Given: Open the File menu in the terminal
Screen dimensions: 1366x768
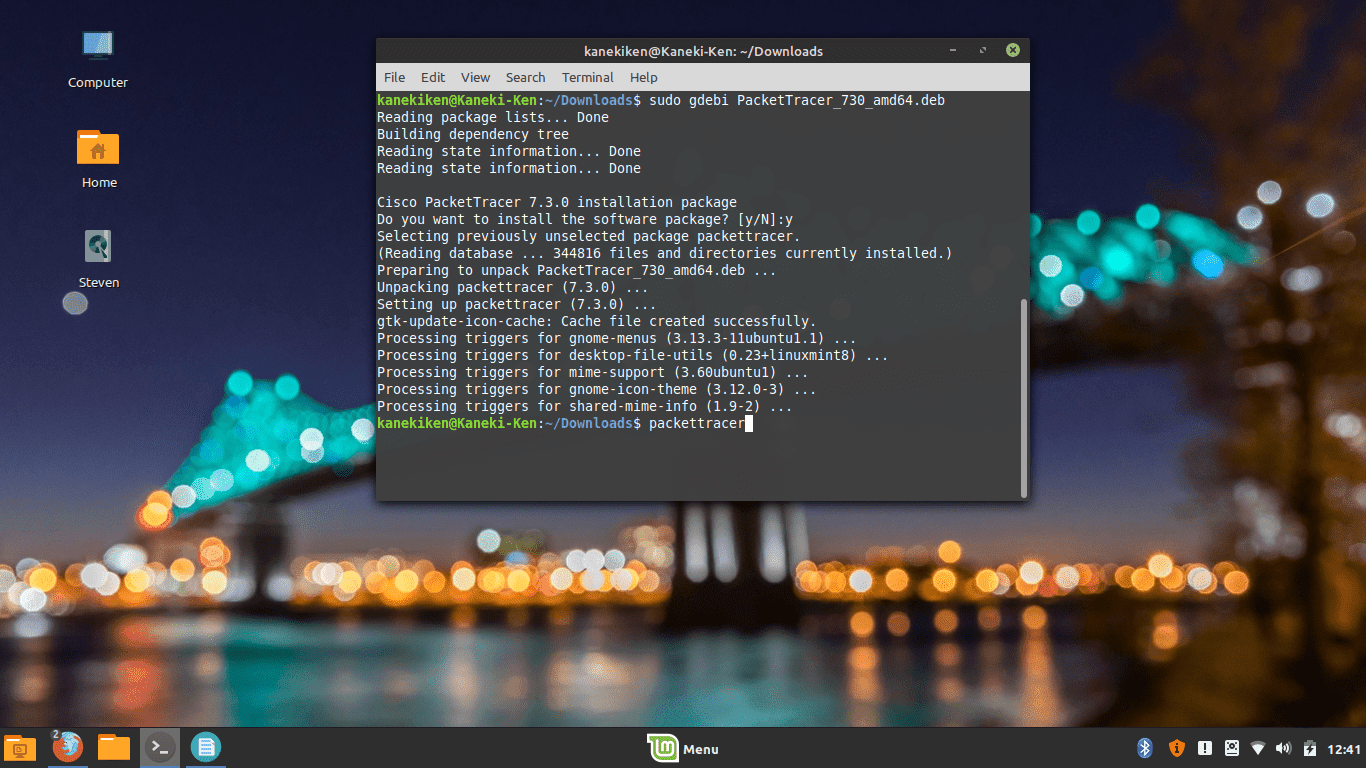Looking at the screenshot, I should [x=394, y=77].
